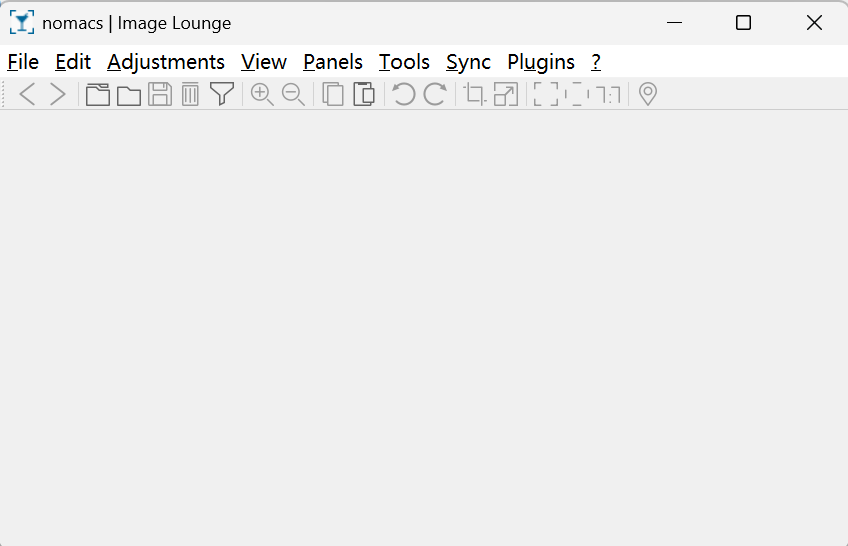Click the zoom out magnifier icon

293,94
